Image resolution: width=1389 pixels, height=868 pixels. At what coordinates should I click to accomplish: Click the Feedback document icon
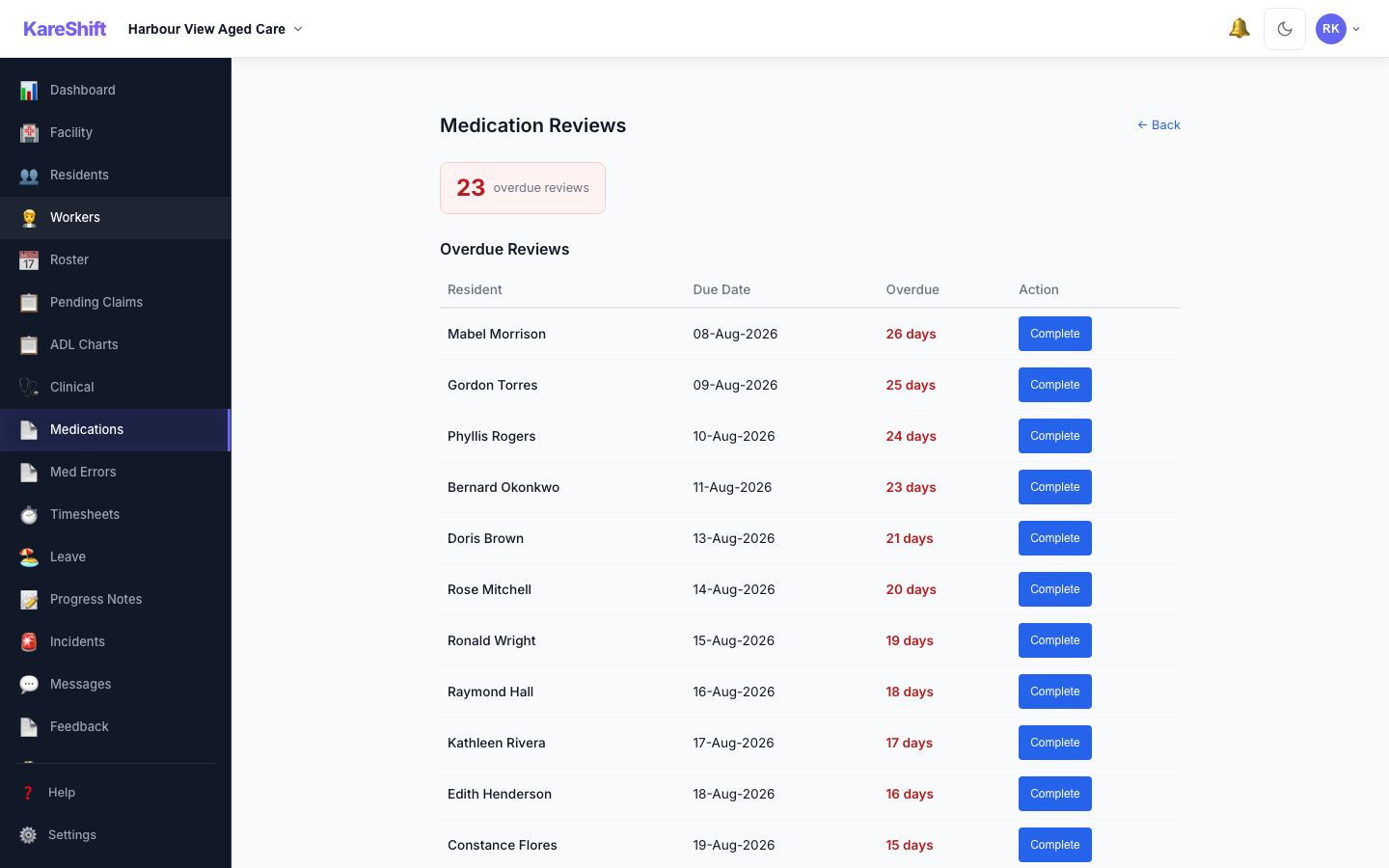pos(29,726)
